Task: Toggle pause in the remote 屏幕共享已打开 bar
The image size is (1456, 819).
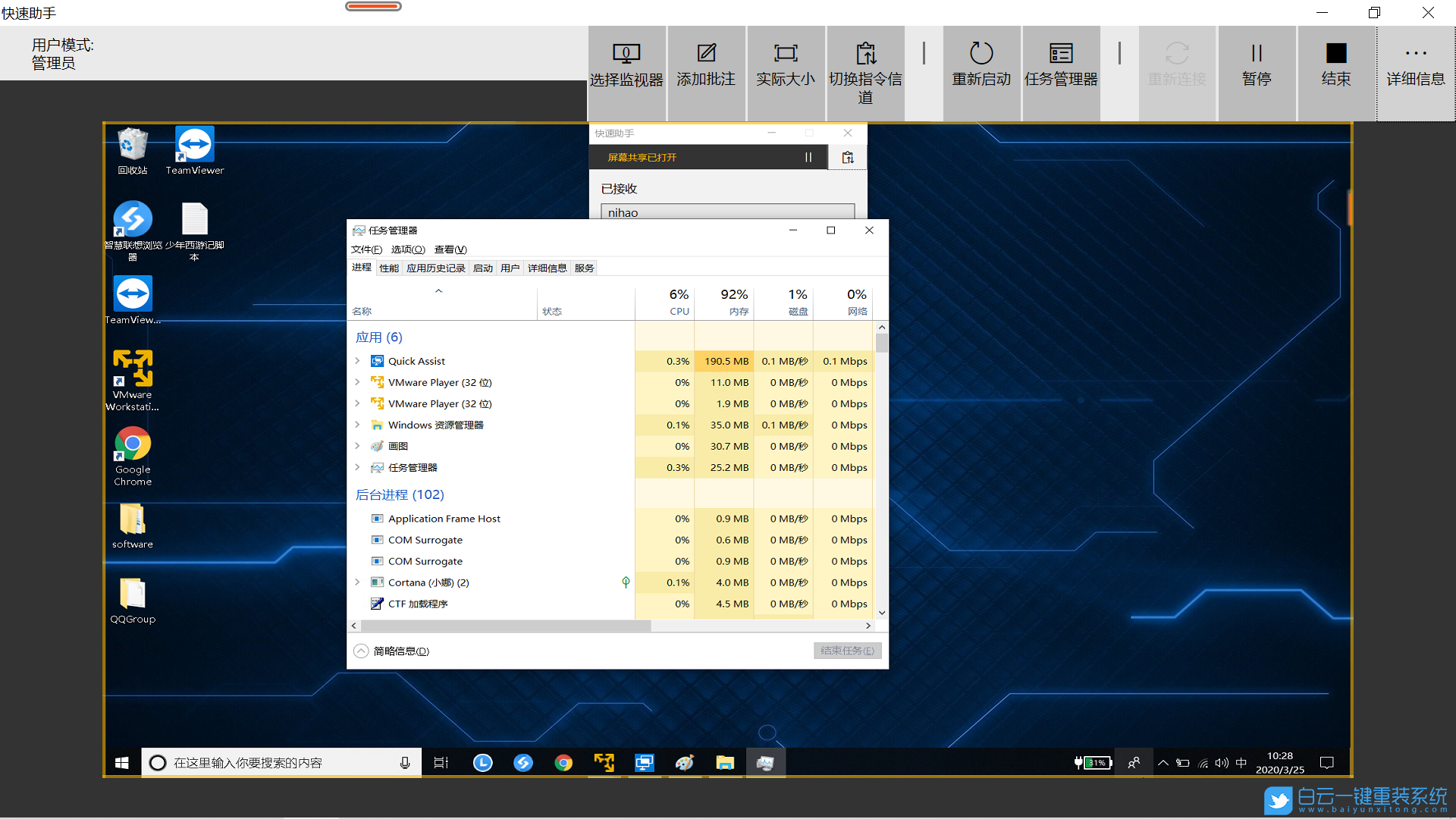Action: tap(808, 157)
